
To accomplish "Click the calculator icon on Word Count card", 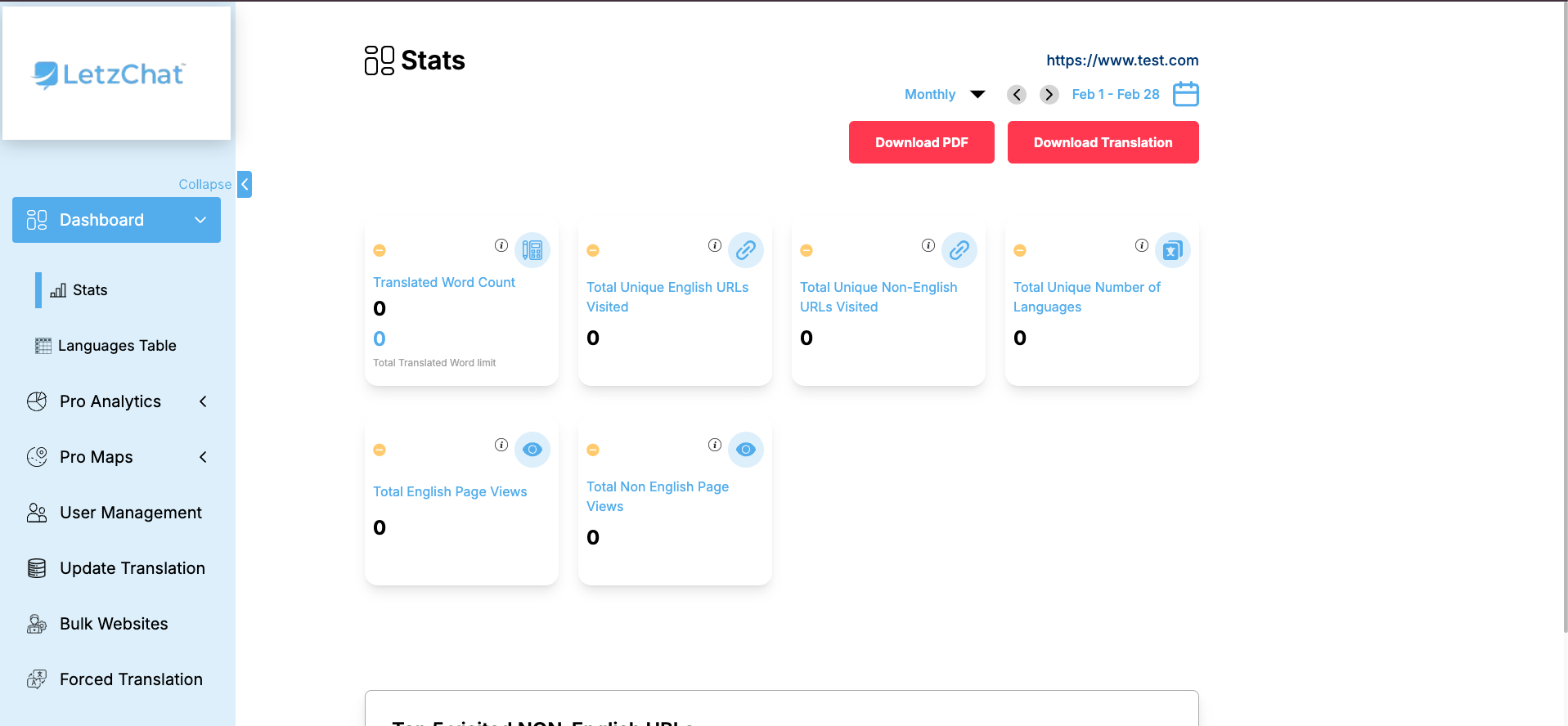I will 532,250.
